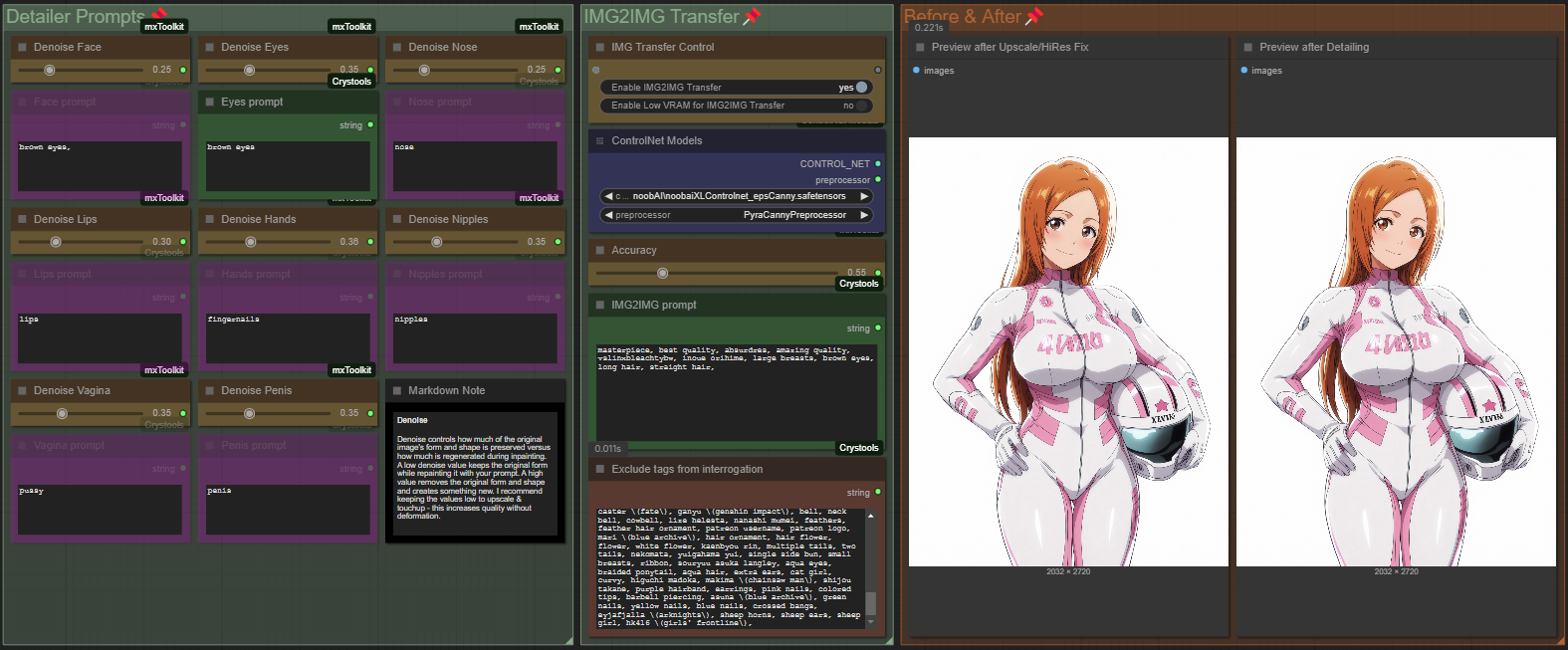The width and height of the screenshot is (1568, 650).
Task: Collapse Preview after Upscale/HiRes Fix node
Action: [920, 47]
